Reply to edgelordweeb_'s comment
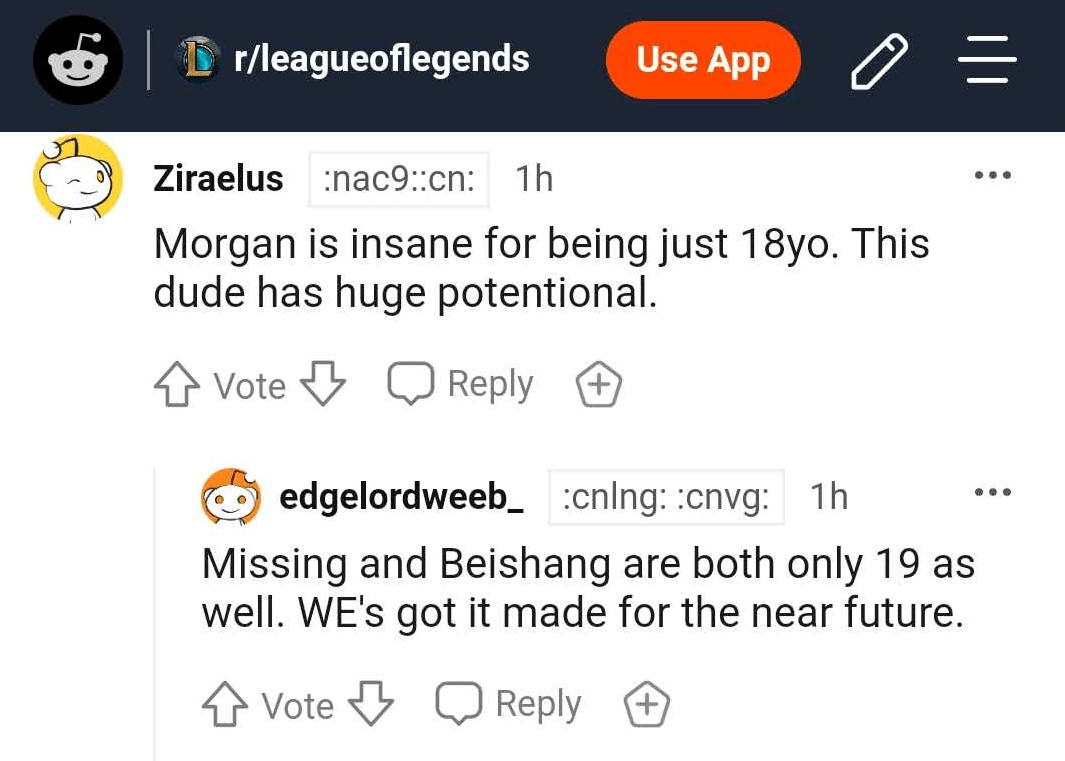 point(509,704)
